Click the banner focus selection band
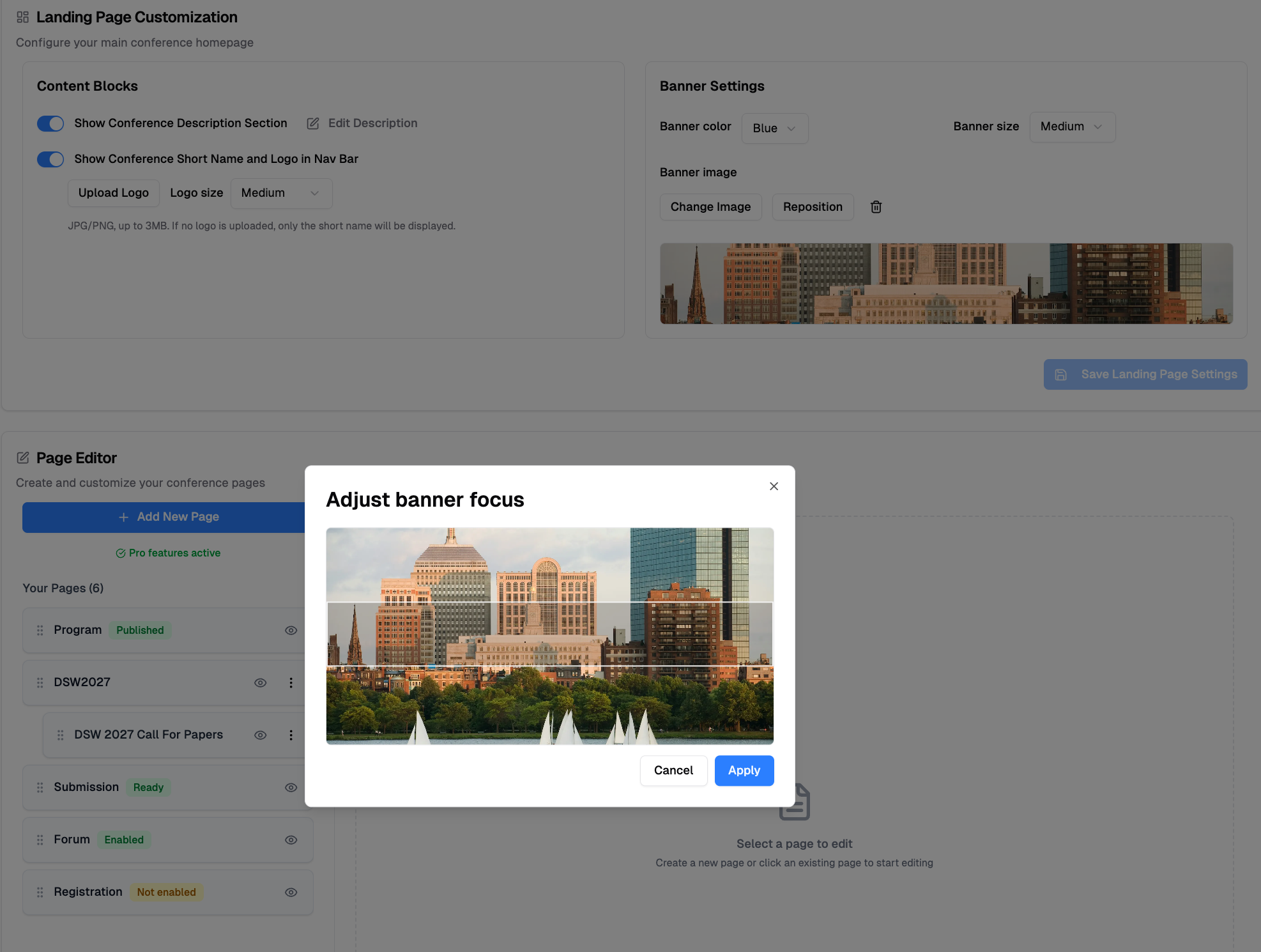1261x952 pixels. tap(549, 634)
